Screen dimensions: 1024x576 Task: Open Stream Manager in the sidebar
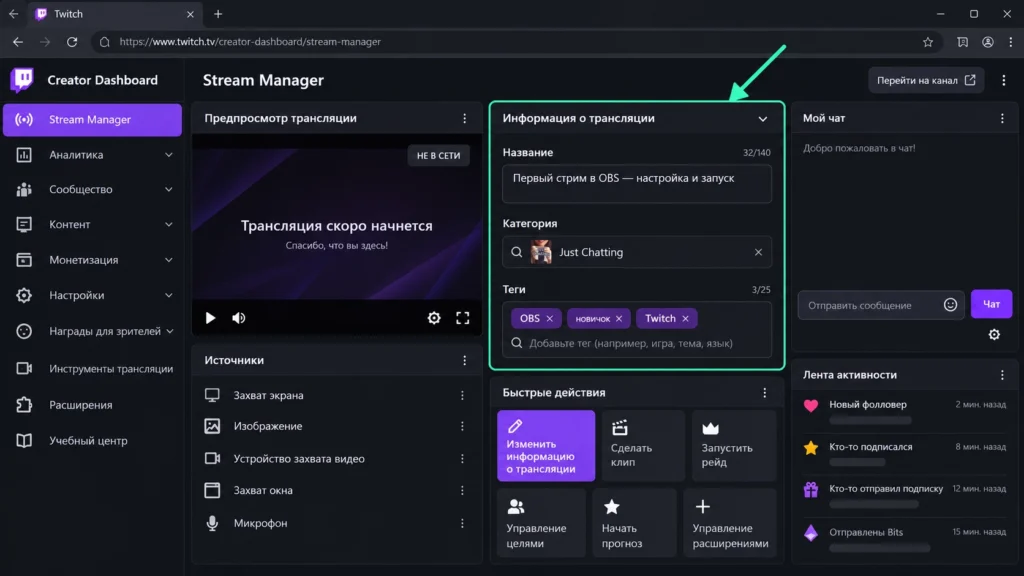(92, 120)
